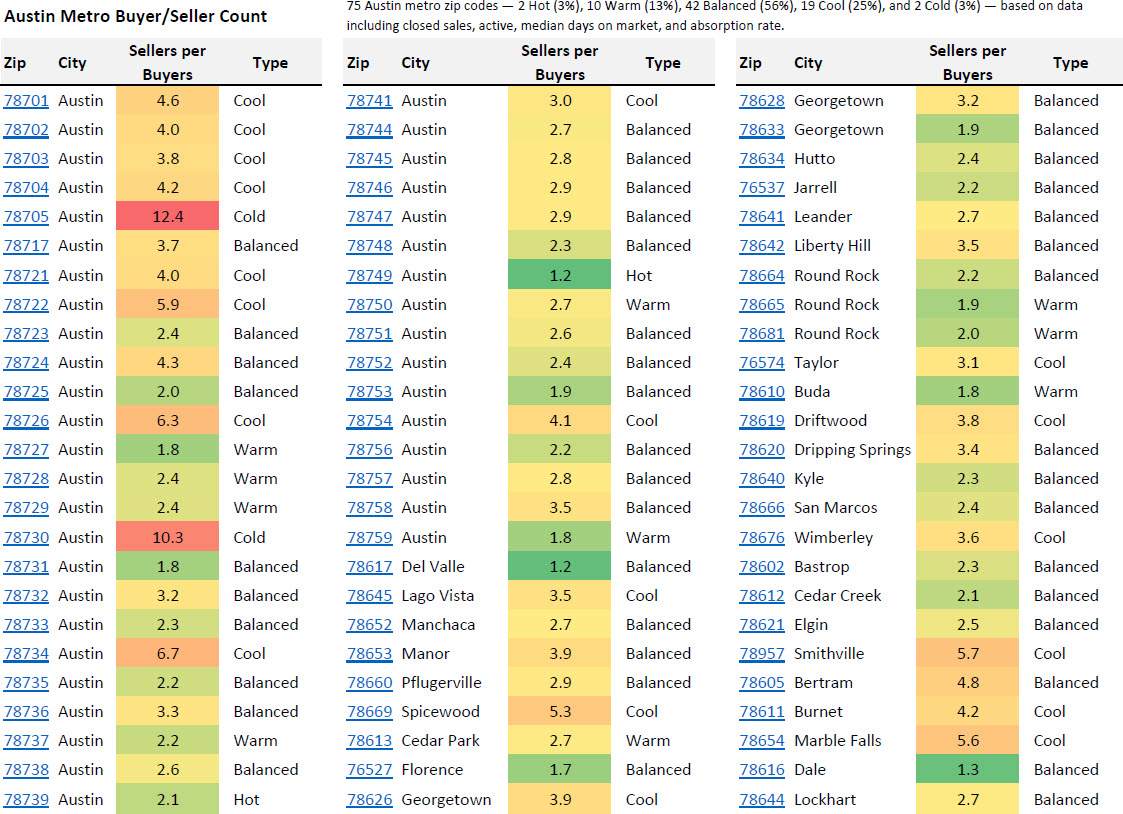The image size is (1123, 814).
Task: Select the Hot type cell for 78749
Action: [x=638, y=275]
